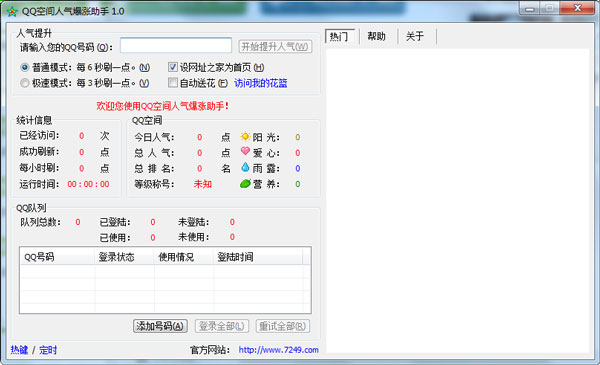Viewport: 600px width, 365px height.
Task: Click the 队列总数 label
Action: (40, 222)
